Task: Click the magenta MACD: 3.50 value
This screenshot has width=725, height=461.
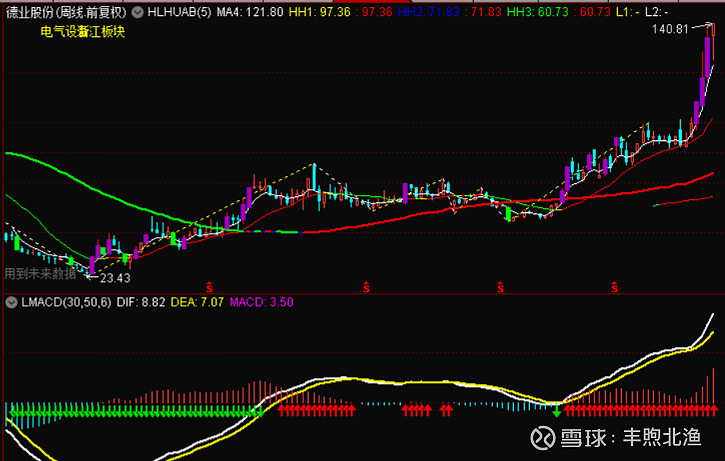Action: coord(261,302)
